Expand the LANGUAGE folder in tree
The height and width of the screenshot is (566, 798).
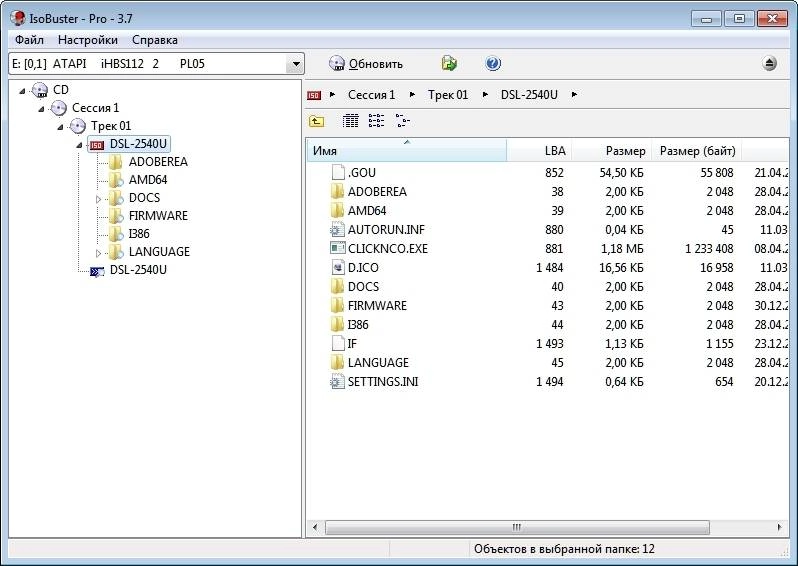pyautogui.click(x=98, y=253)
